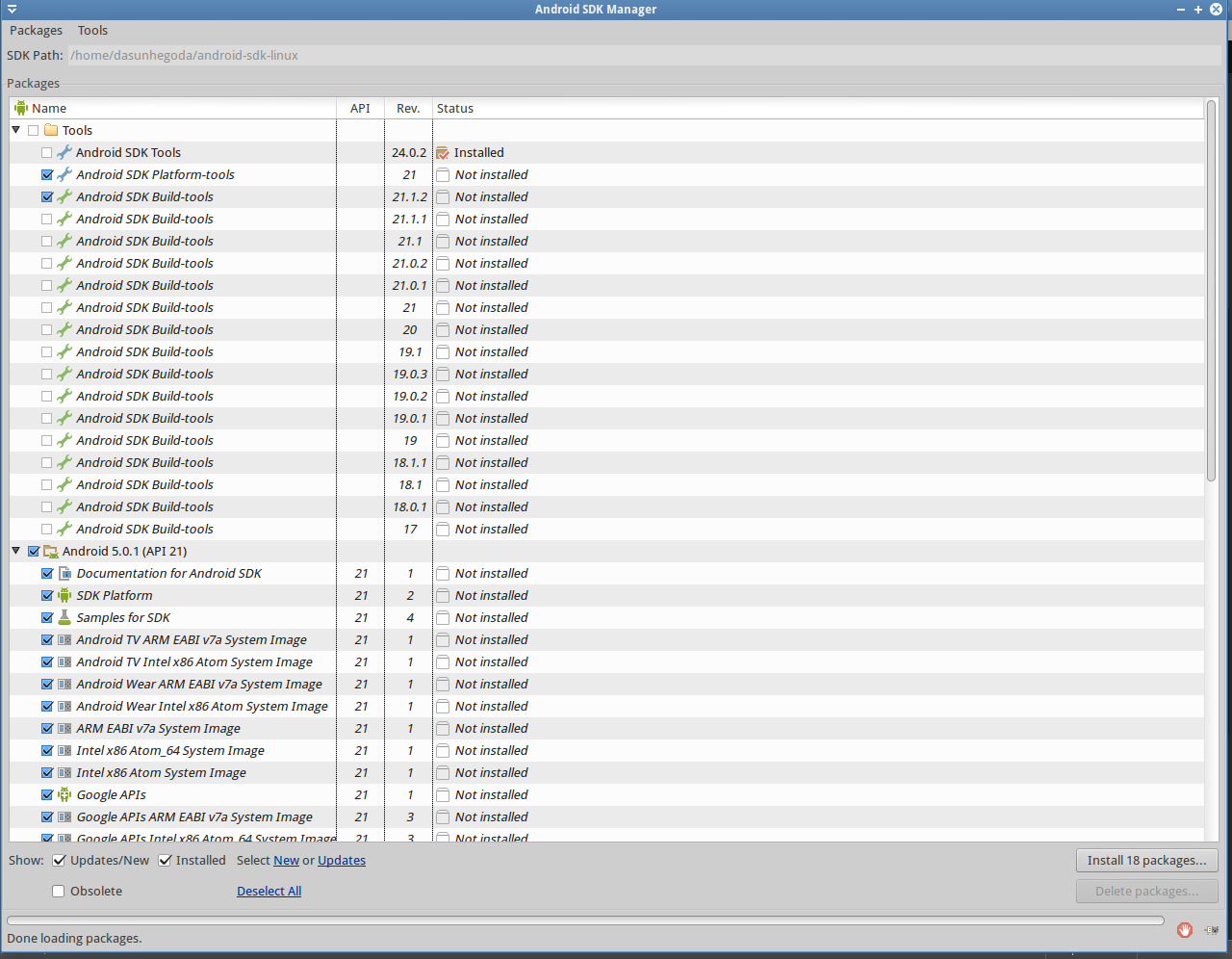
Task: Click the log window icon in the status bar
Action: [1212, 929]
